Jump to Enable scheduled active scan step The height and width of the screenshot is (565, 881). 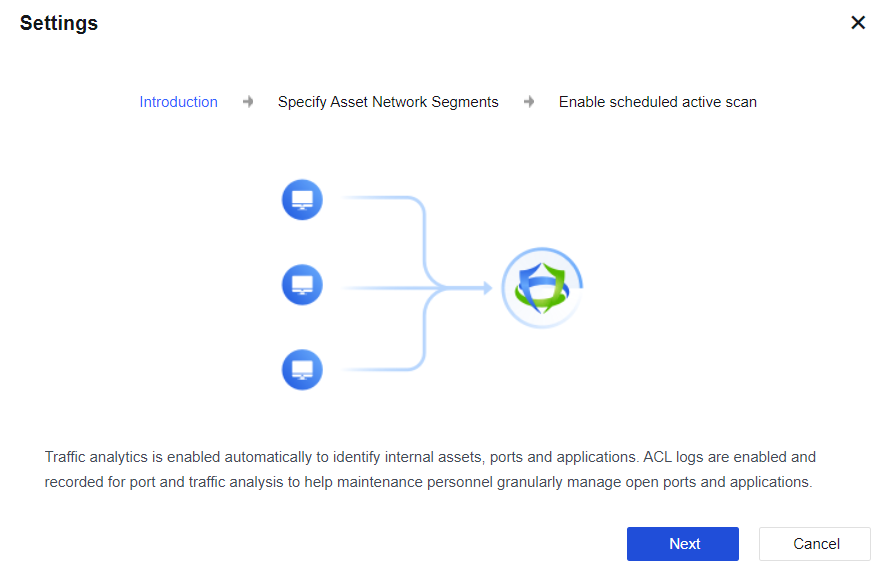tap(657, 102)
